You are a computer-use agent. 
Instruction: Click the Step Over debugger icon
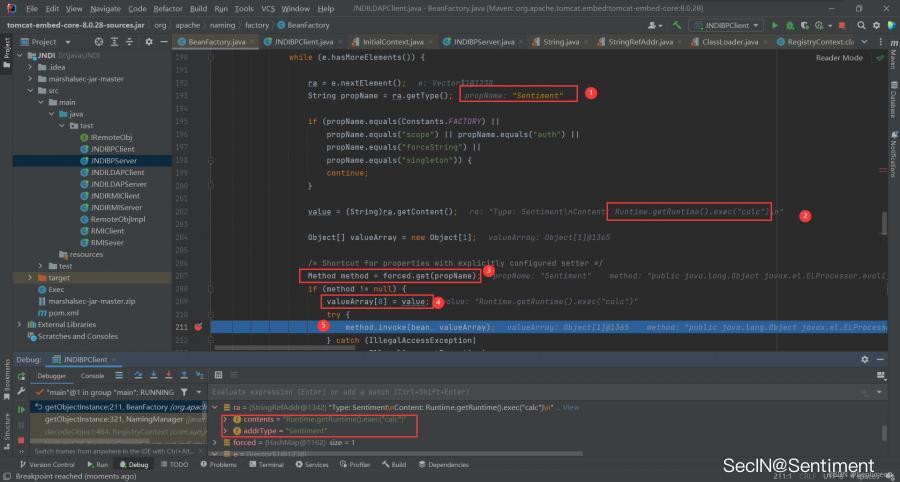[136, 376]
